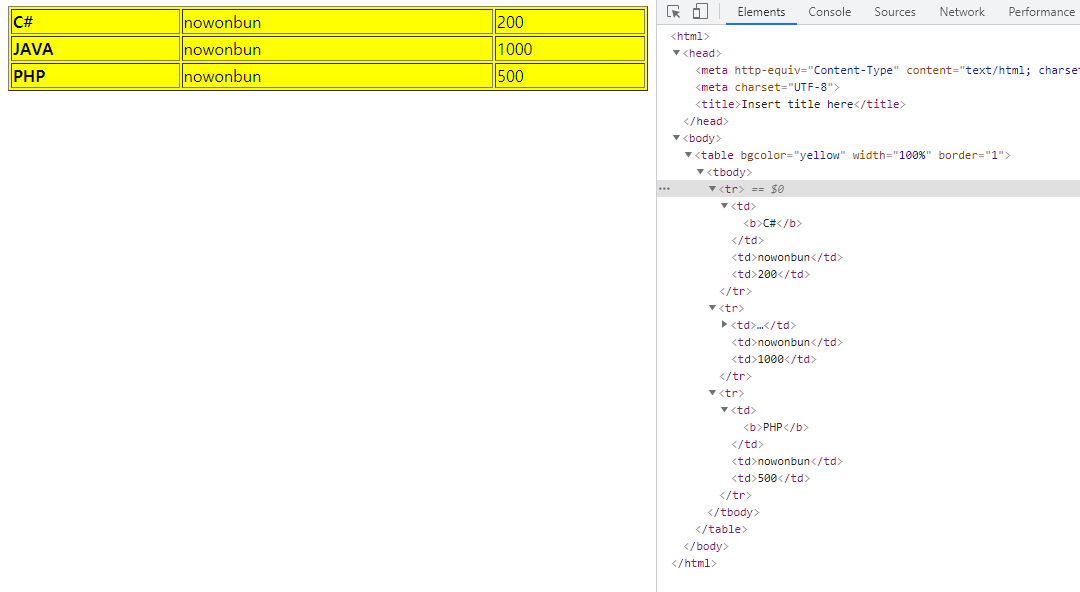The image size is (1080, 592).
Task: Open the Performance tab
Action: 1041,12
